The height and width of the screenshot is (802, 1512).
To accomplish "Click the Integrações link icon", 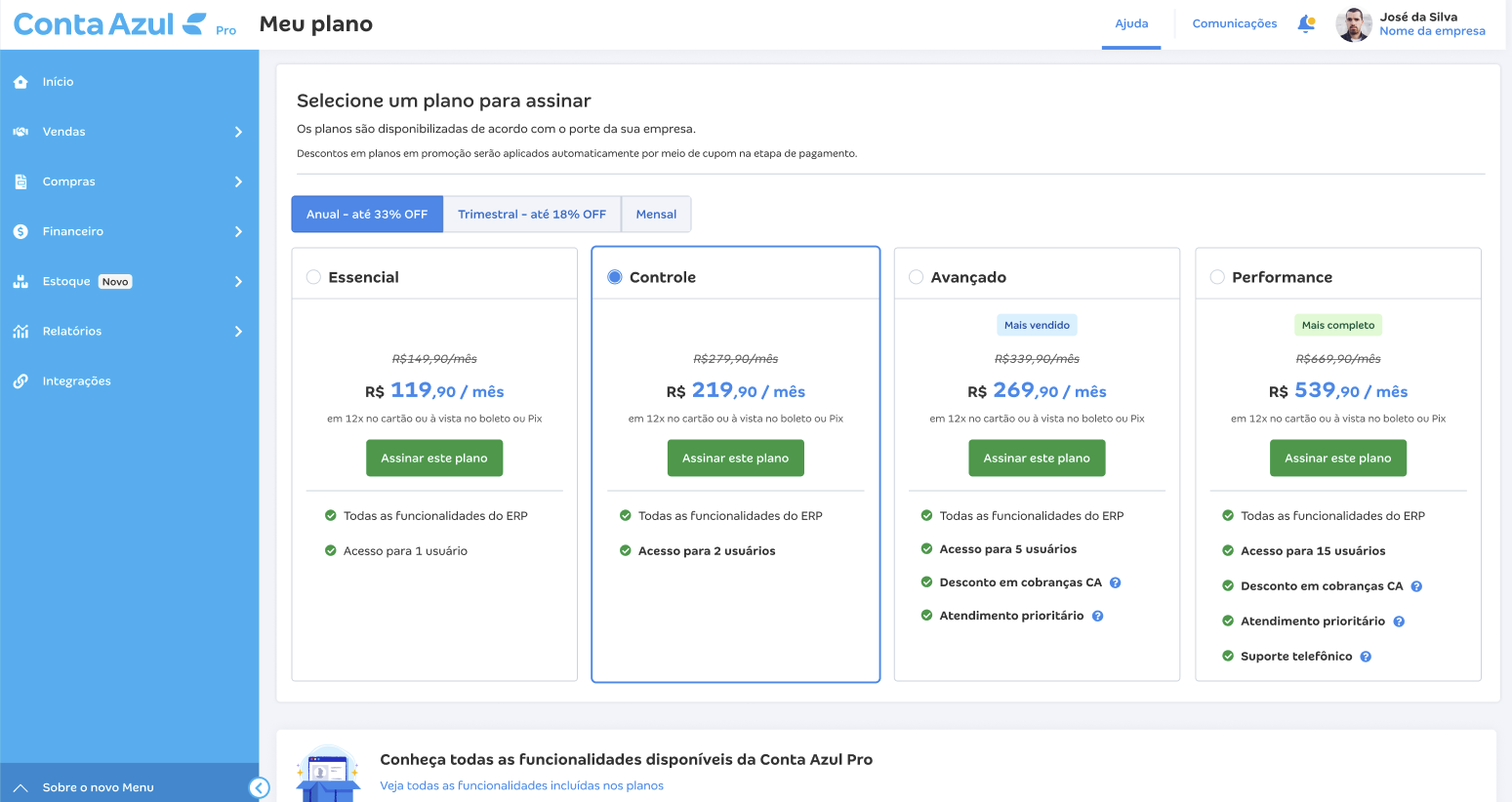I will (20, 381).
